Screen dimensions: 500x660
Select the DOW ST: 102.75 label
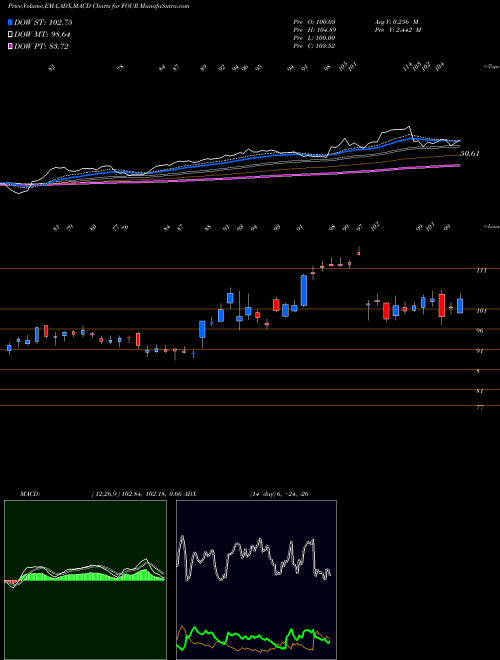(43, 22)
